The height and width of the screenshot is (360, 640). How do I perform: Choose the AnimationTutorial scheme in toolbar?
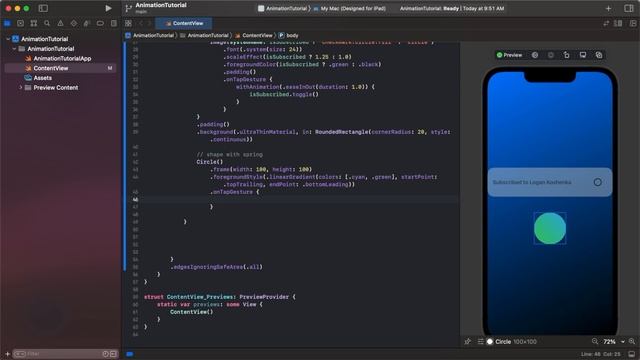pyautogui.click(x=283, y=8)
